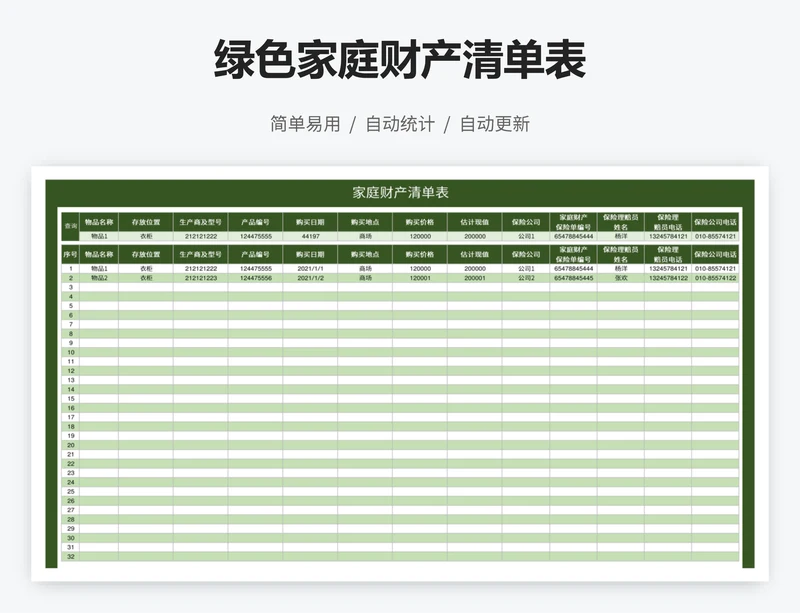
Task: Select 保险理赔电话 header in the 序号 list table
Action: (668, 254)
